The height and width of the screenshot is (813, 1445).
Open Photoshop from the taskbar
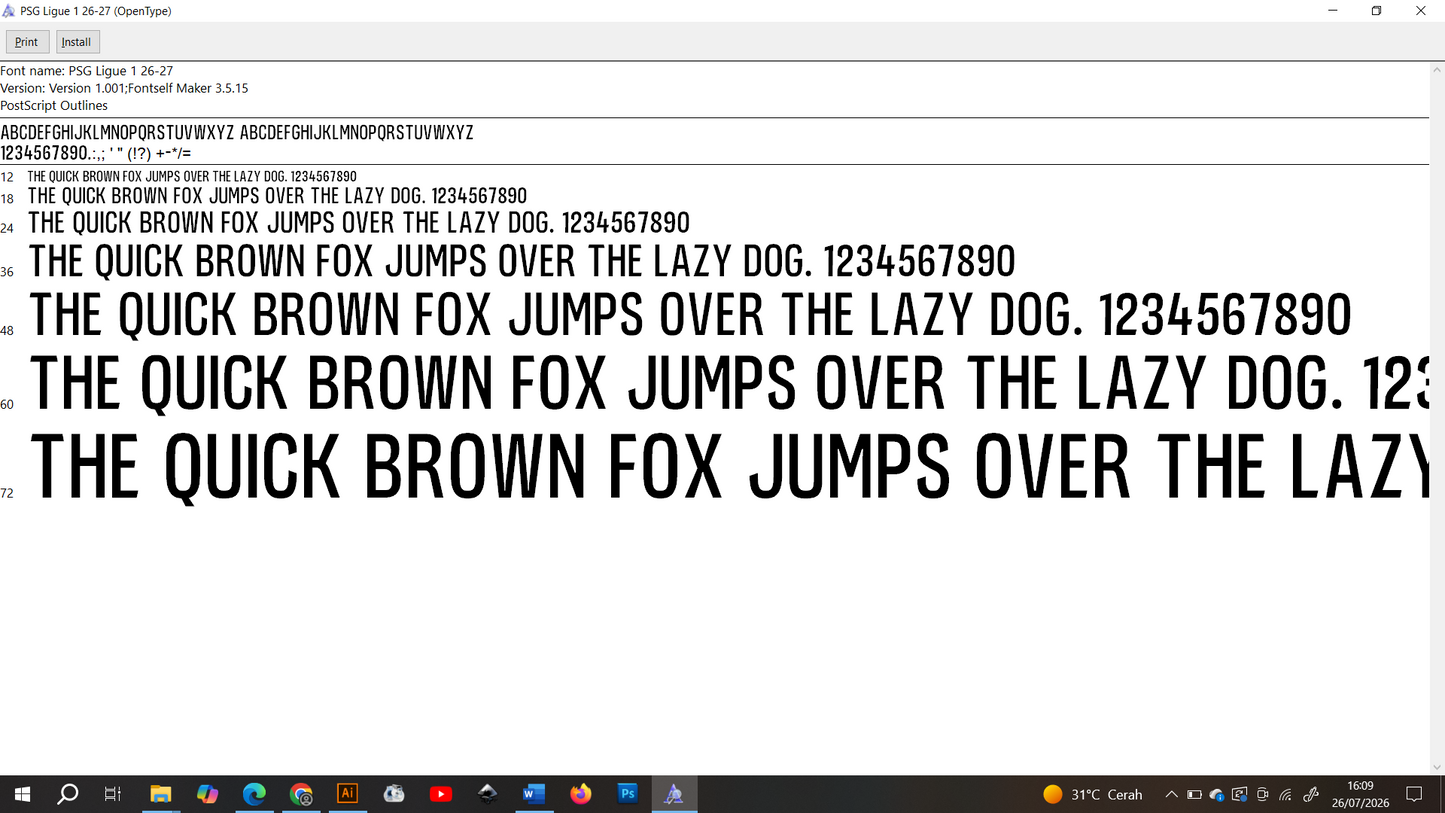(x=628, y=794)
